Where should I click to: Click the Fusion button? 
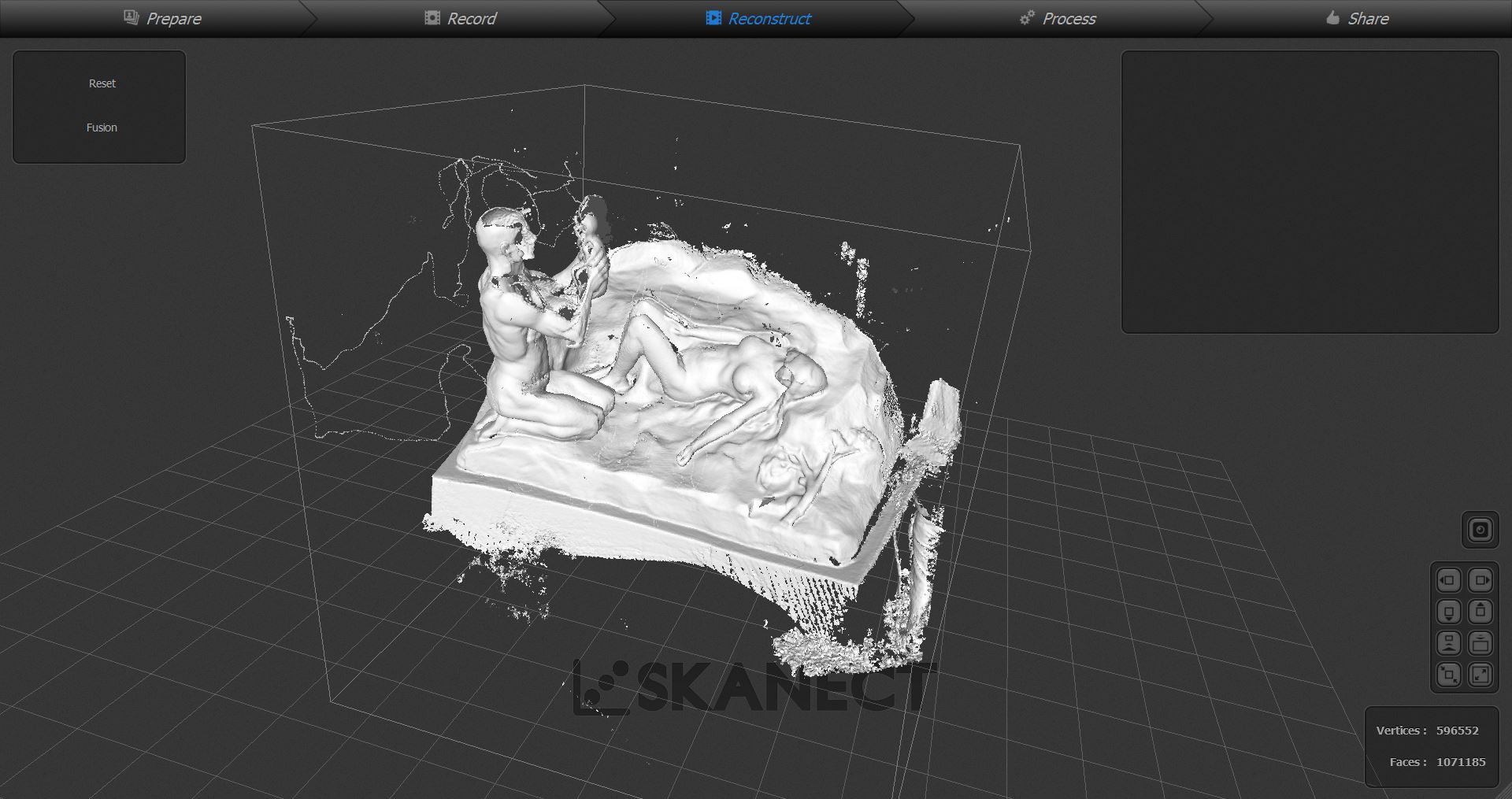coord(102,128)
